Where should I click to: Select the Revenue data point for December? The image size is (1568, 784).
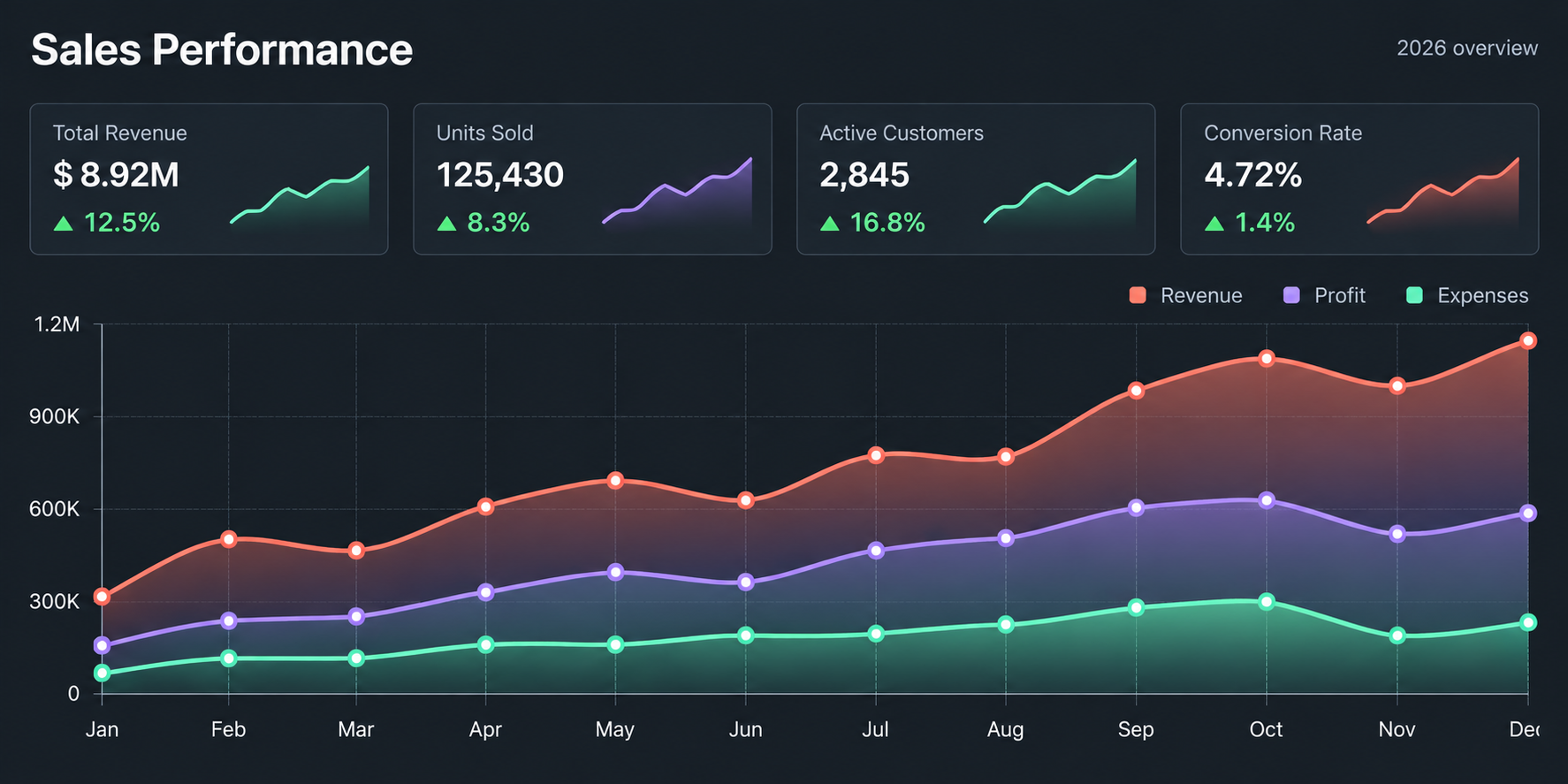(x=1527, y=340)
